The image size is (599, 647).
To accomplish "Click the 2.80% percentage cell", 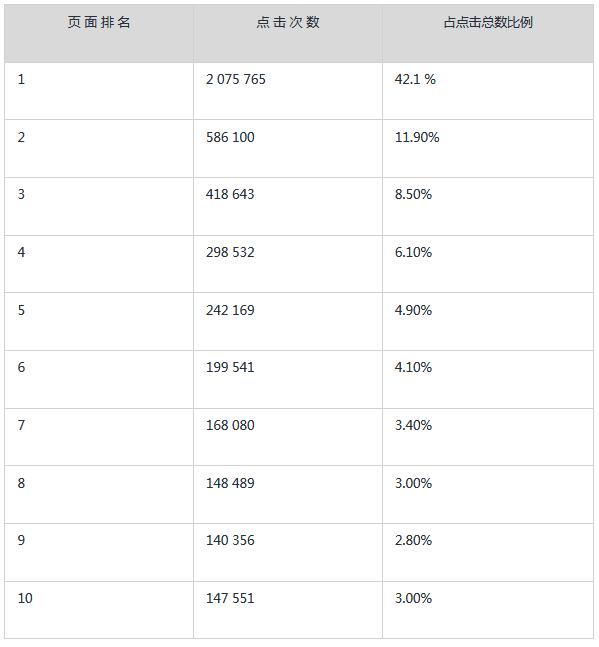I will pyautogui.click(x=488, y=552).
